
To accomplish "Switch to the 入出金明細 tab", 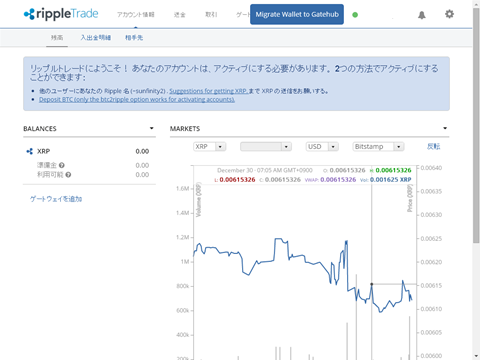I will click(x=96, y=38).
